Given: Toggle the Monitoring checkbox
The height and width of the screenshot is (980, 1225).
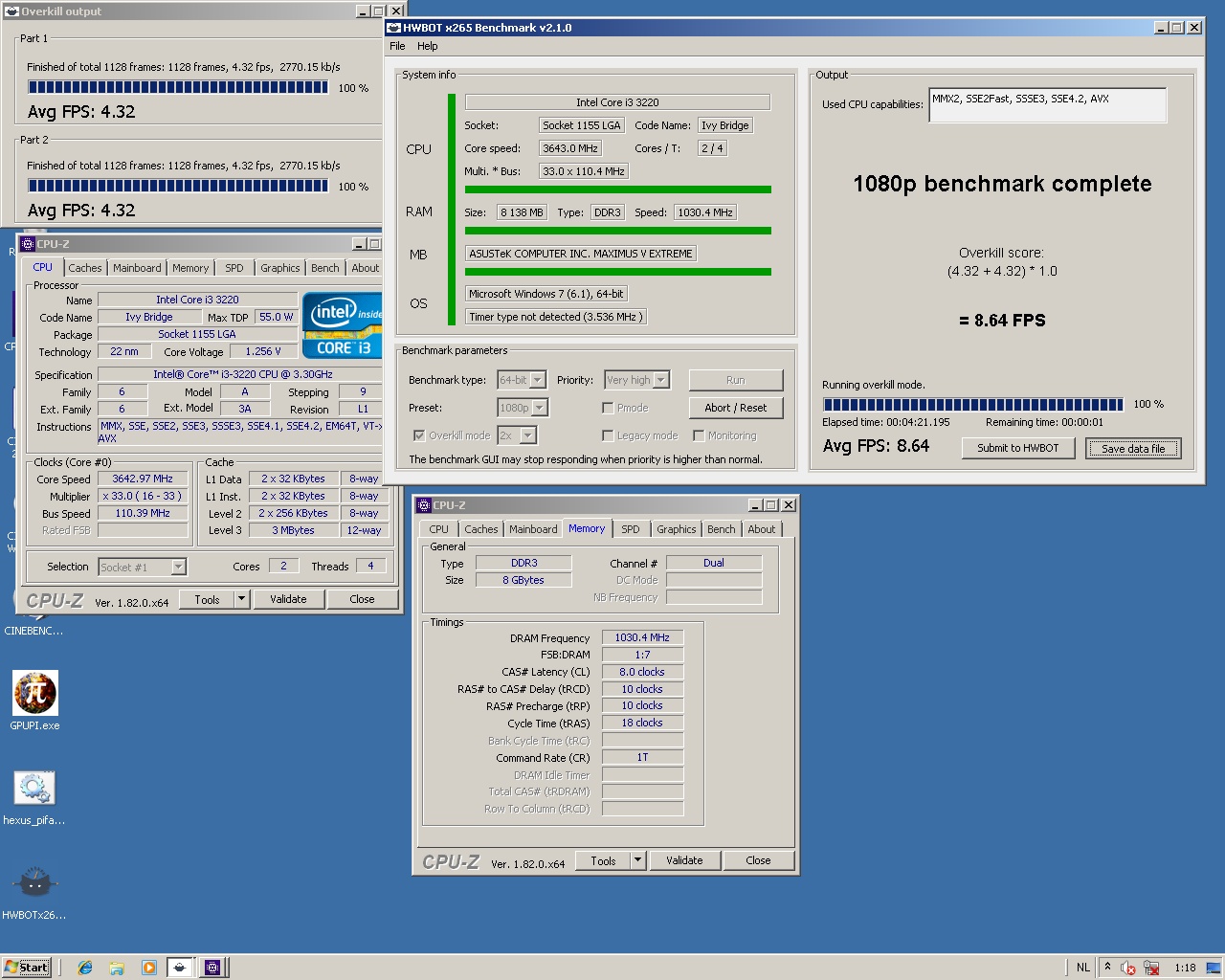Looking at the screenshot, I should [699, 435].
